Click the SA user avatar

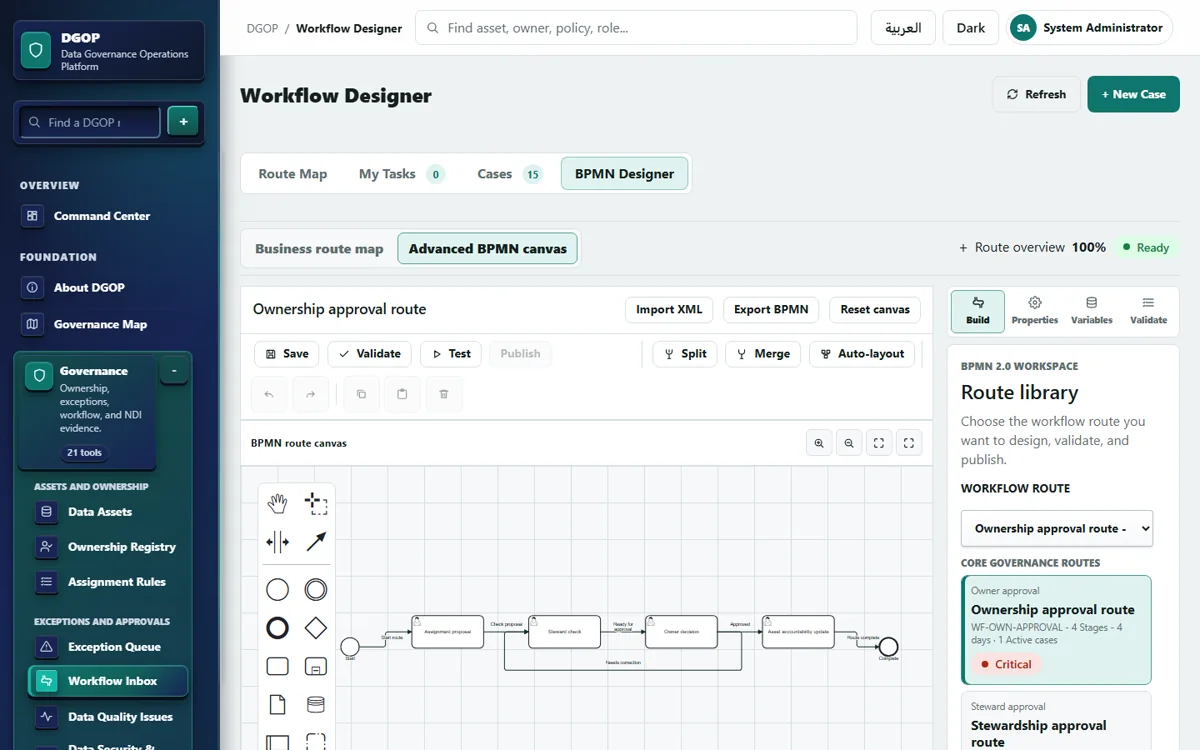point(1023,28)
